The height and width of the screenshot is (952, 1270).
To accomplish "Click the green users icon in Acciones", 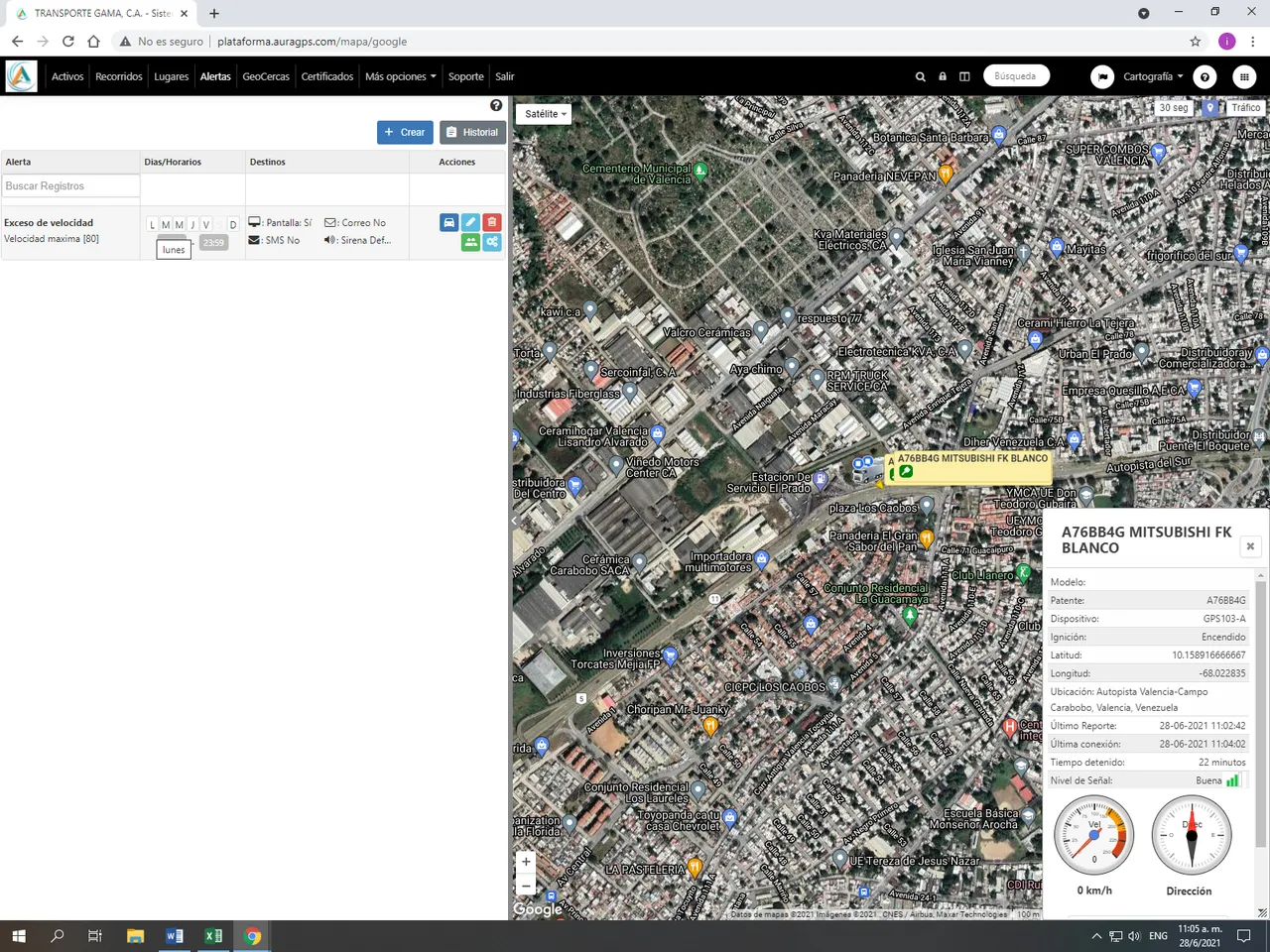I will (x=470, y=242).
